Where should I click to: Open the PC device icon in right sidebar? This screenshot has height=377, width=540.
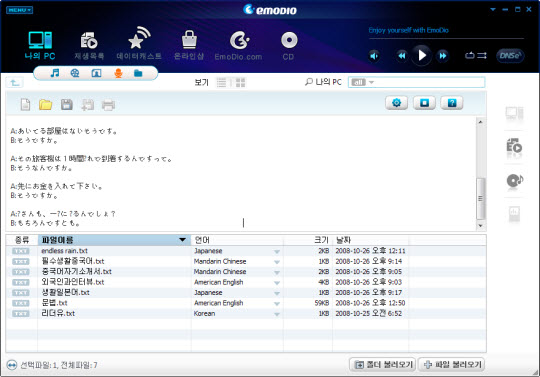[514, 114]
